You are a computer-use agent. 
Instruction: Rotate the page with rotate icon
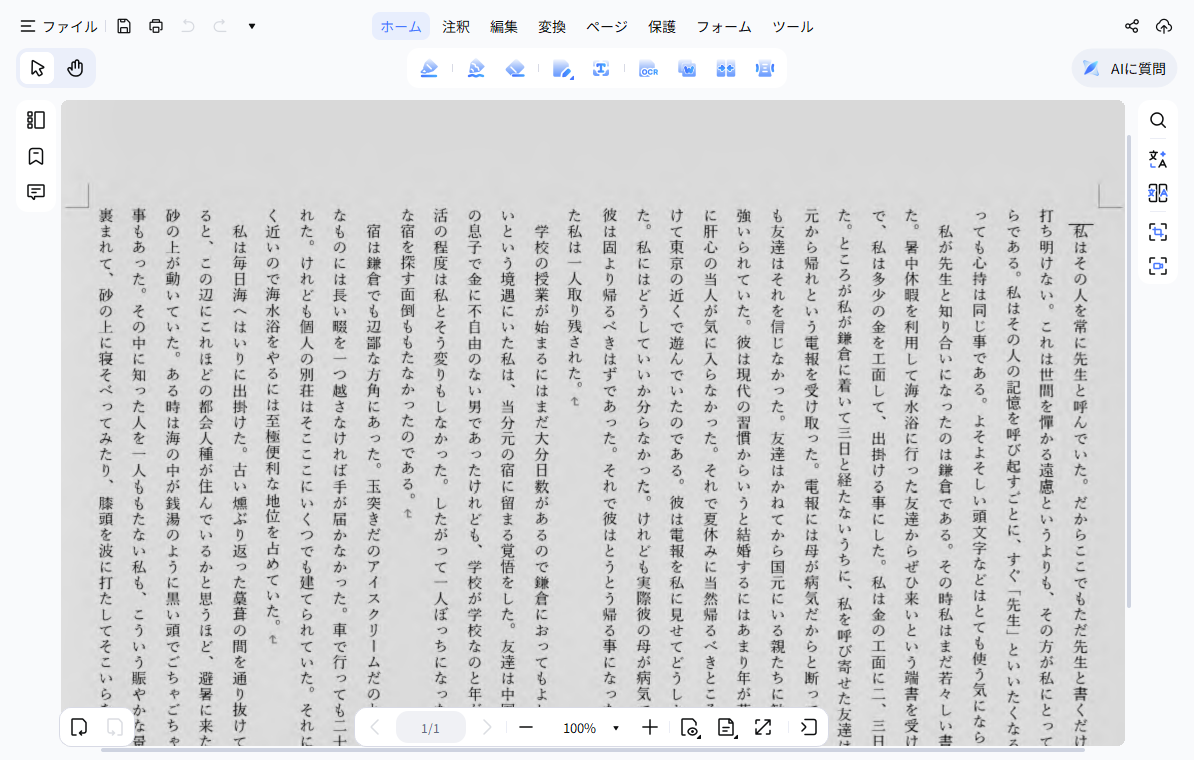coord(79,728)
